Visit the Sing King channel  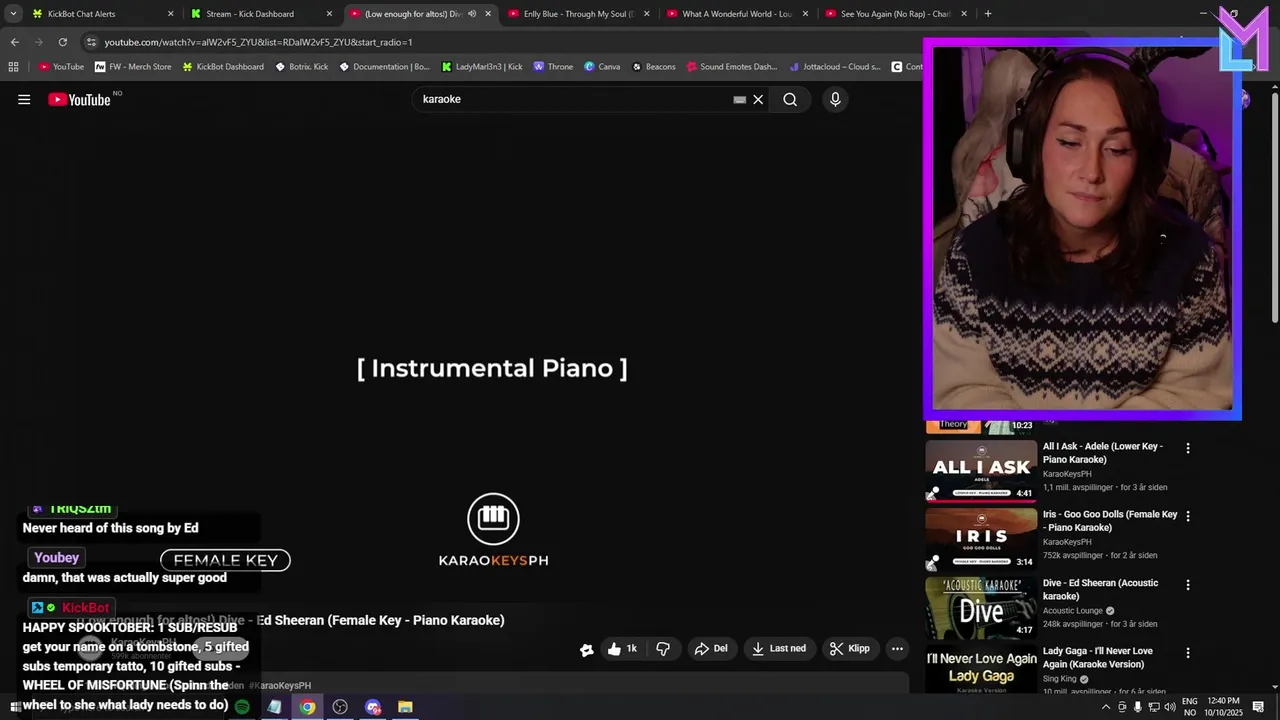(x=1060, y=679)
